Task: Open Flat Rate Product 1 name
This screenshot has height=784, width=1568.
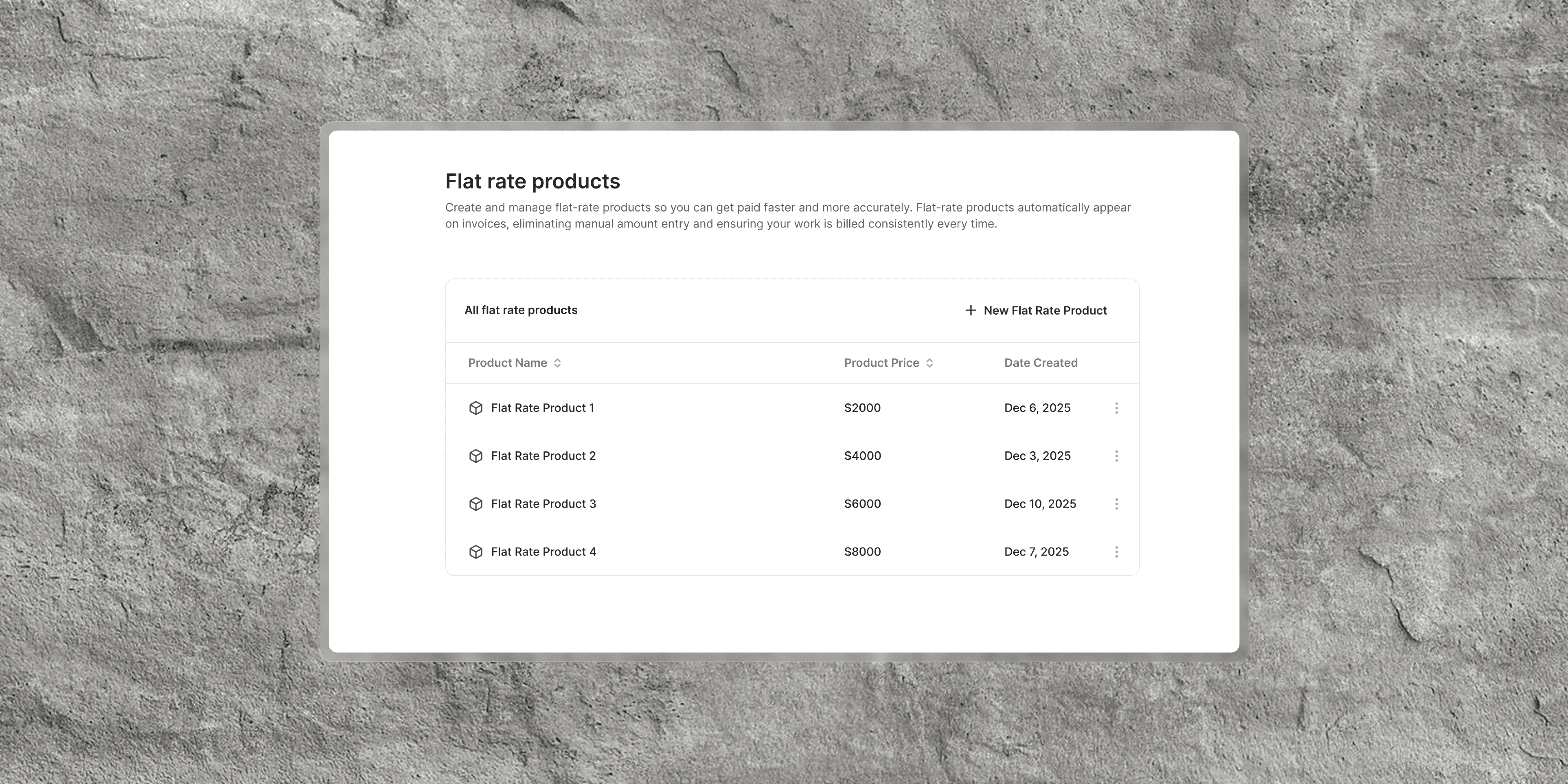Action: click(x=542, y=408)
